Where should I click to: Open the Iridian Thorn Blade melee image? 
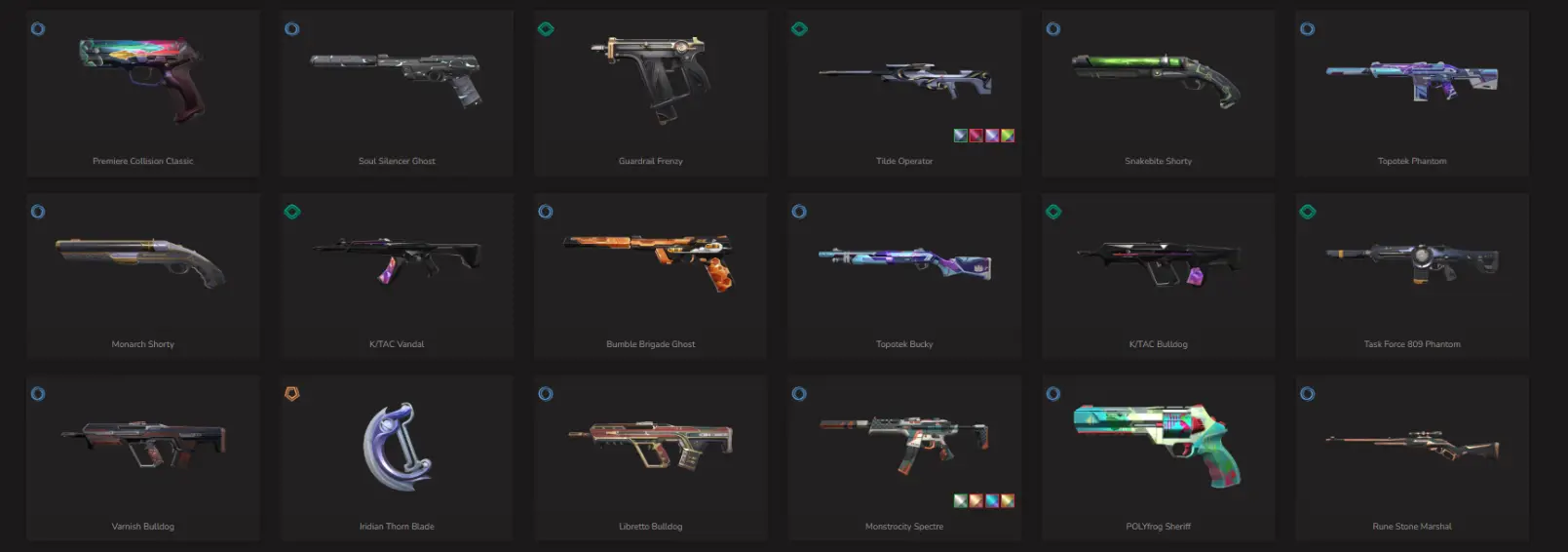397,447
